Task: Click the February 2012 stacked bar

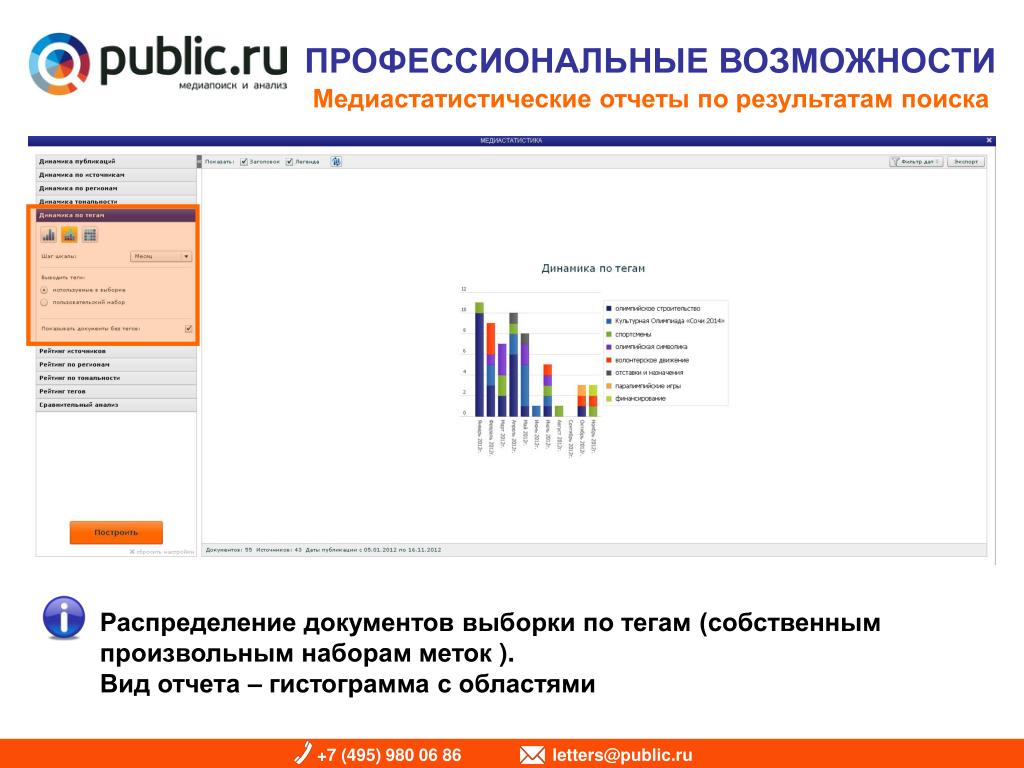Action: 490,370
